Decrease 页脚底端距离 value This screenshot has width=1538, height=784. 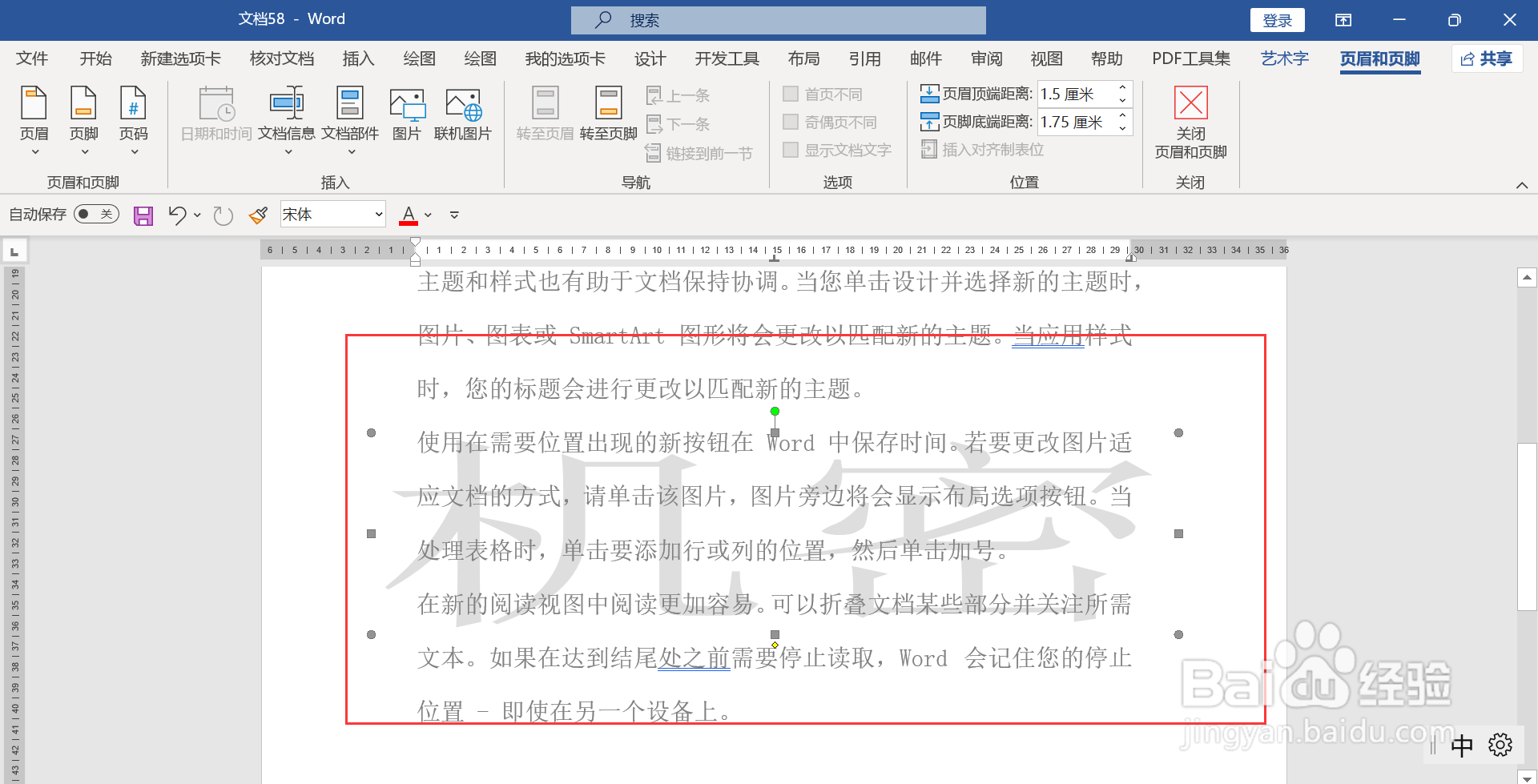(x=1122, y=128)
